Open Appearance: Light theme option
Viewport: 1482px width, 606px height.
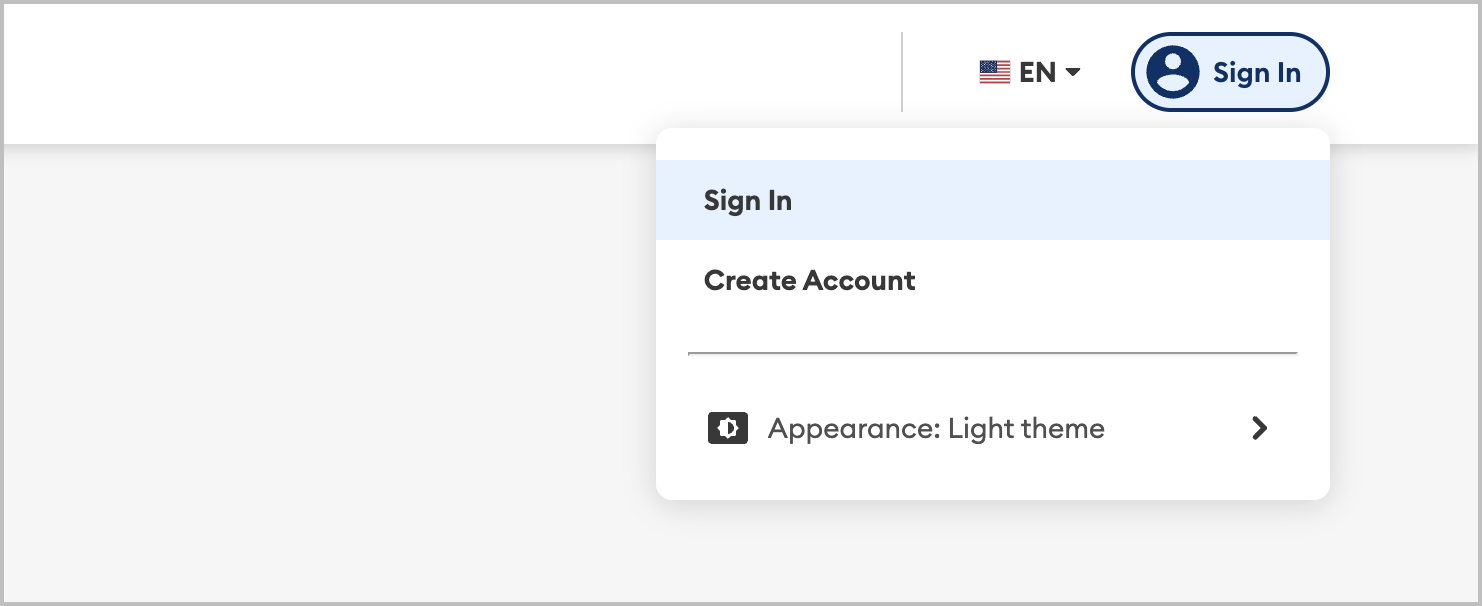coord(993,428)
